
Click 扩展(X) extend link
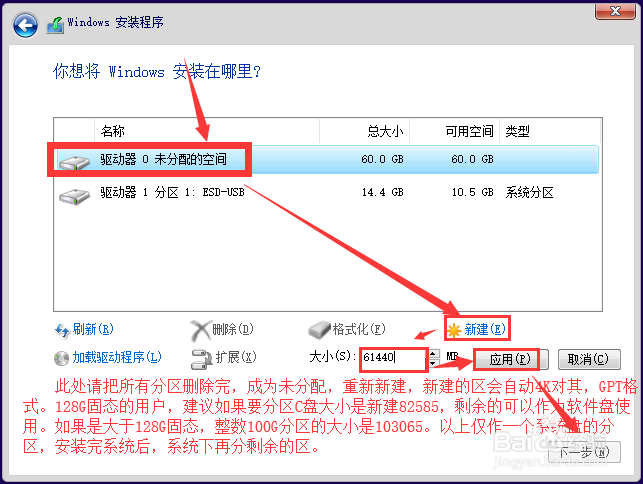coord(236,357)
